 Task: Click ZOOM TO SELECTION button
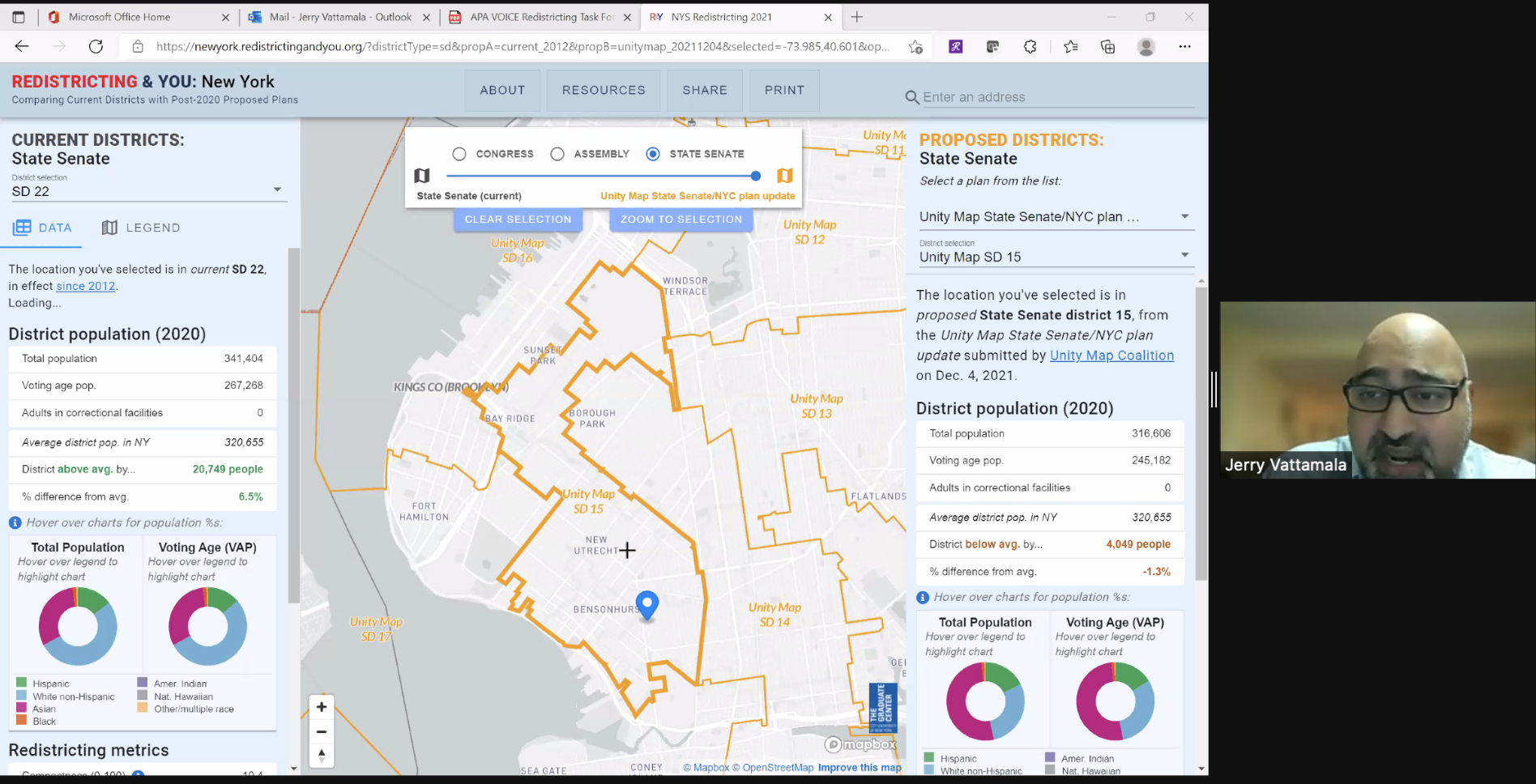coord(681,219)
